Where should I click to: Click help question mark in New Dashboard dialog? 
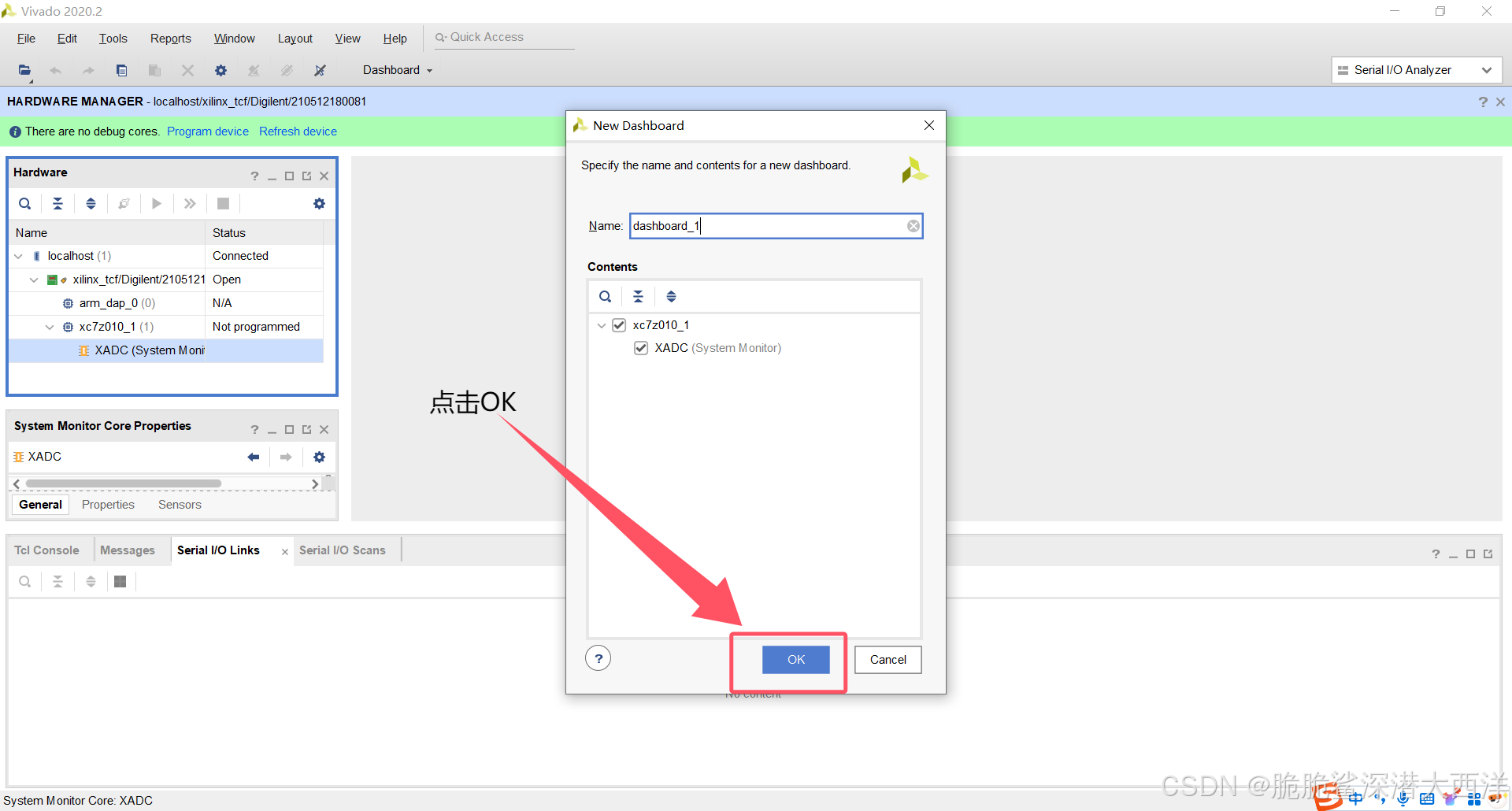(x=598, y=658)
